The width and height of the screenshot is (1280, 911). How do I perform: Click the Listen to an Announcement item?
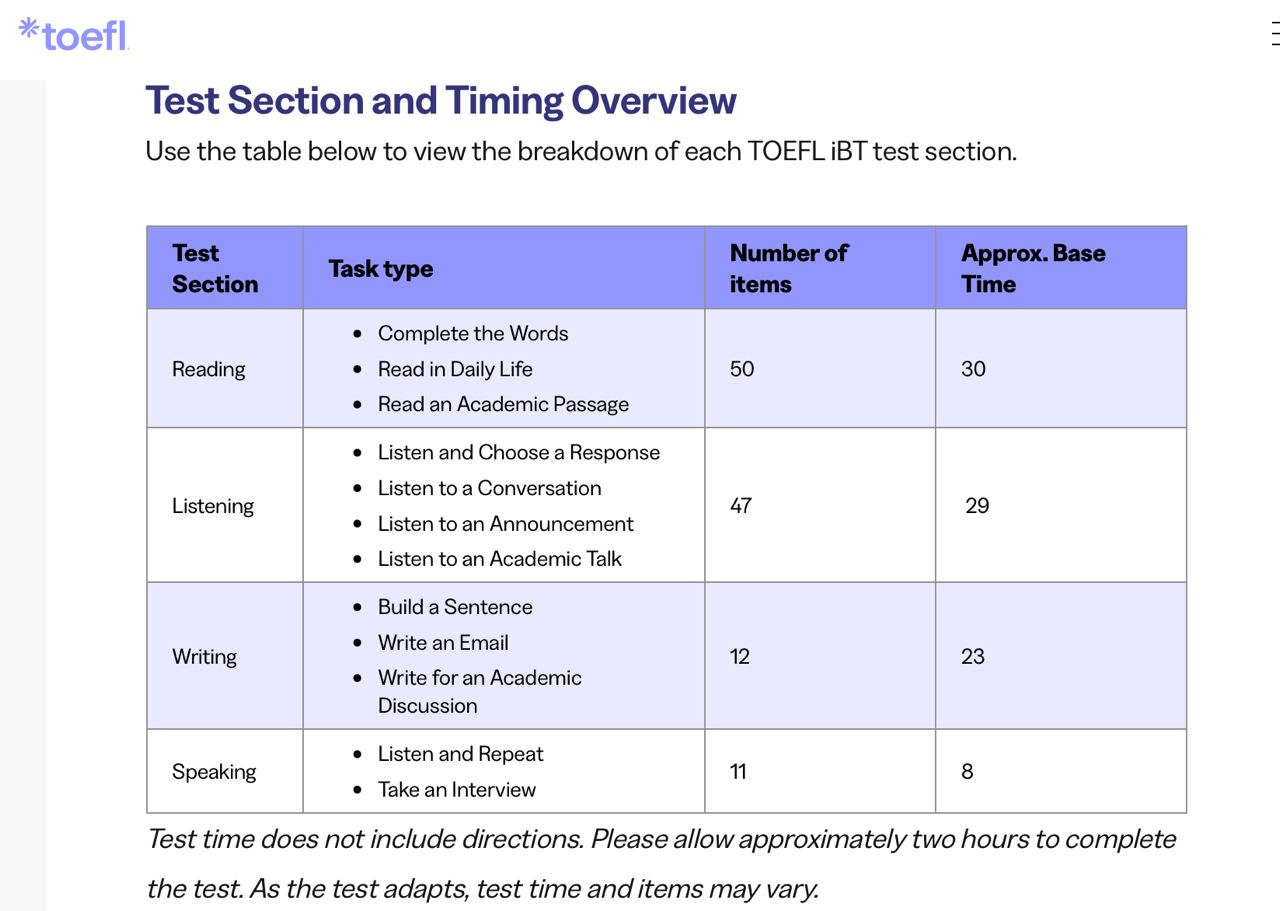coord(505,524)
